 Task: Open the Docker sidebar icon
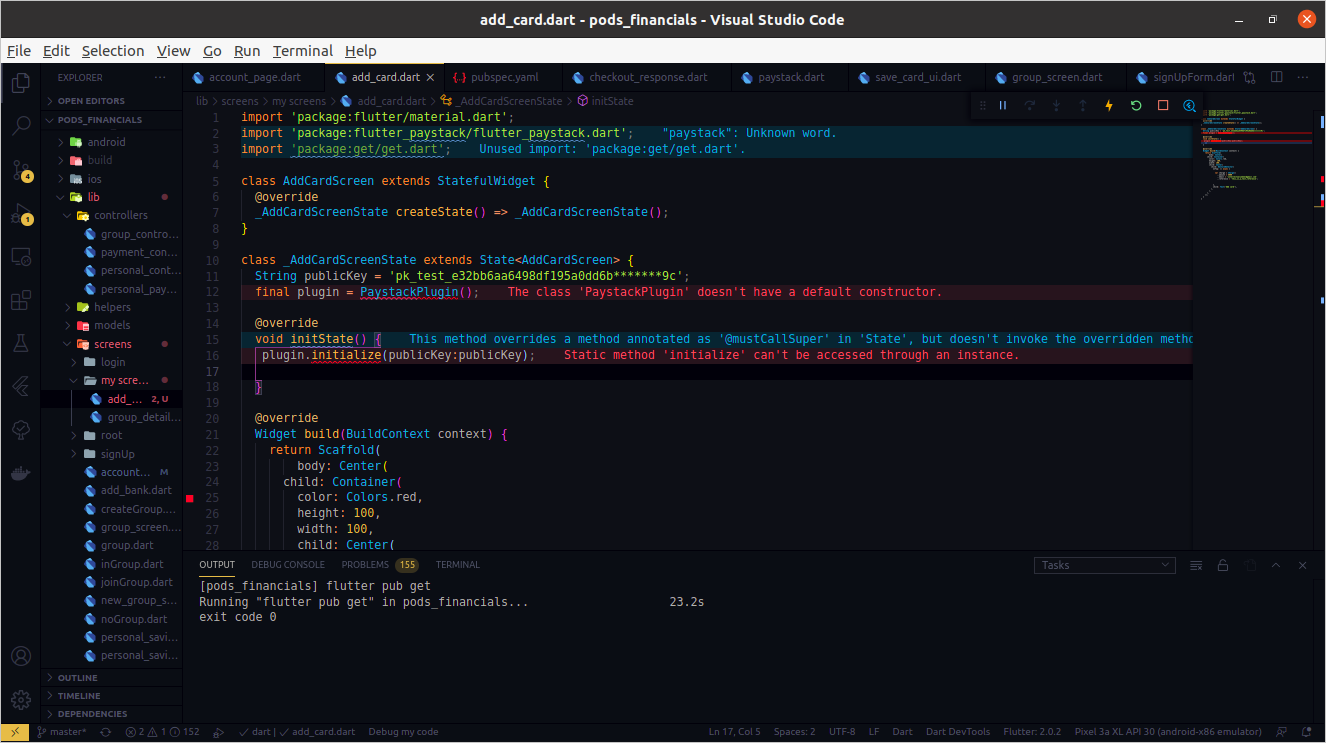[x=21, y=473]
